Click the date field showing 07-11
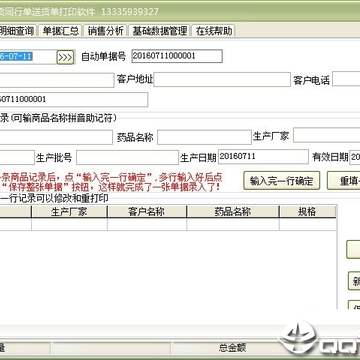This screenshot has width=360, height=360. click(27, 56)
